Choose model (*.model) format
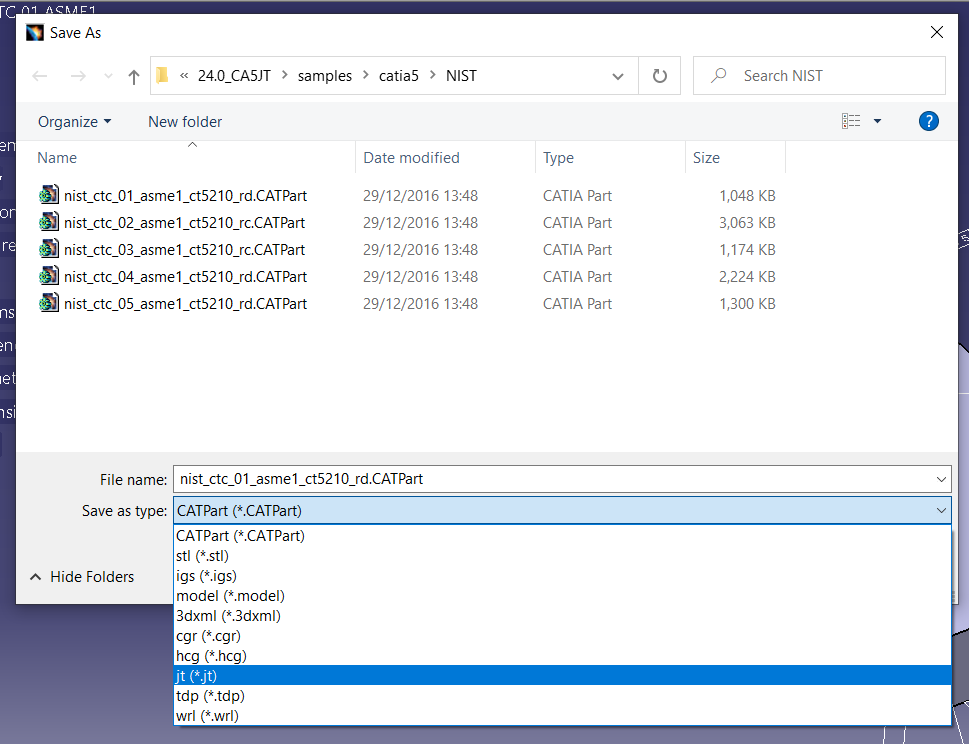This screenshot has width=969, height=744. point(562,596)
